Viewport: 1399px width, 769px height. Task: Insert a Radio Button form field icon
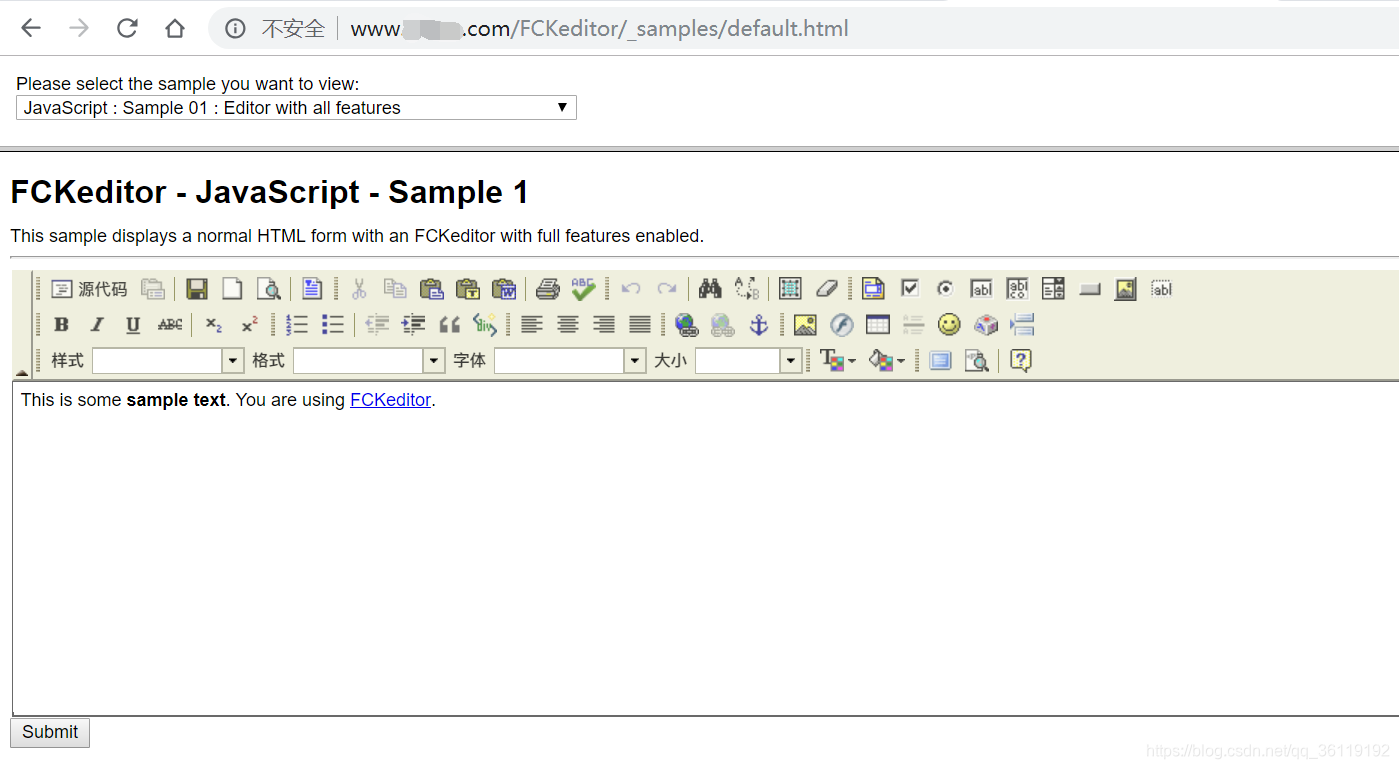pyautogui.click(x=945, y=289)
